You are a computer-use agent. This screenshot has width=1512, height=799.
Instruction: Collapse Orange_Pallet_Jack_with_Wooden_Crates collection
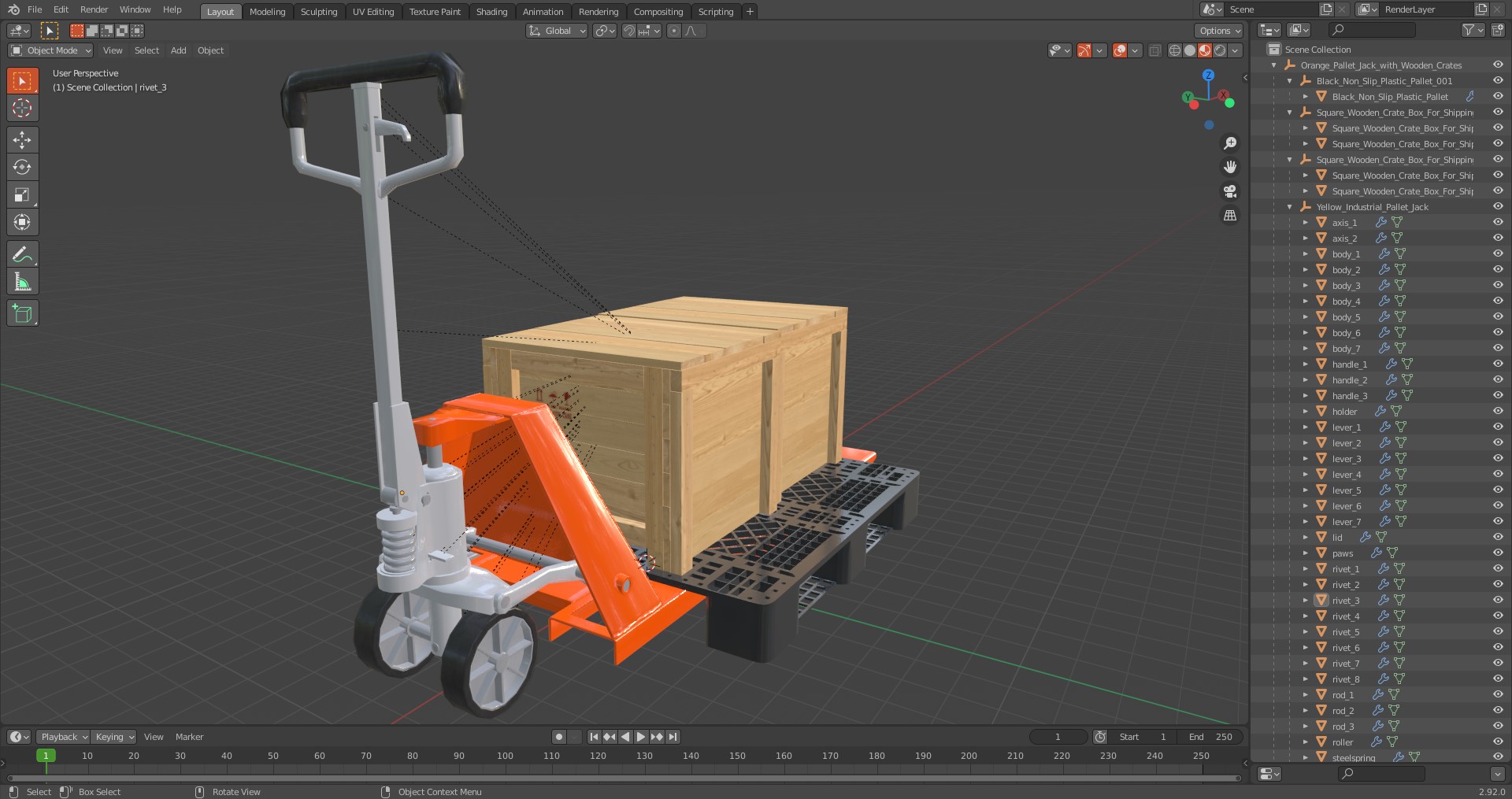(1274, 65)
